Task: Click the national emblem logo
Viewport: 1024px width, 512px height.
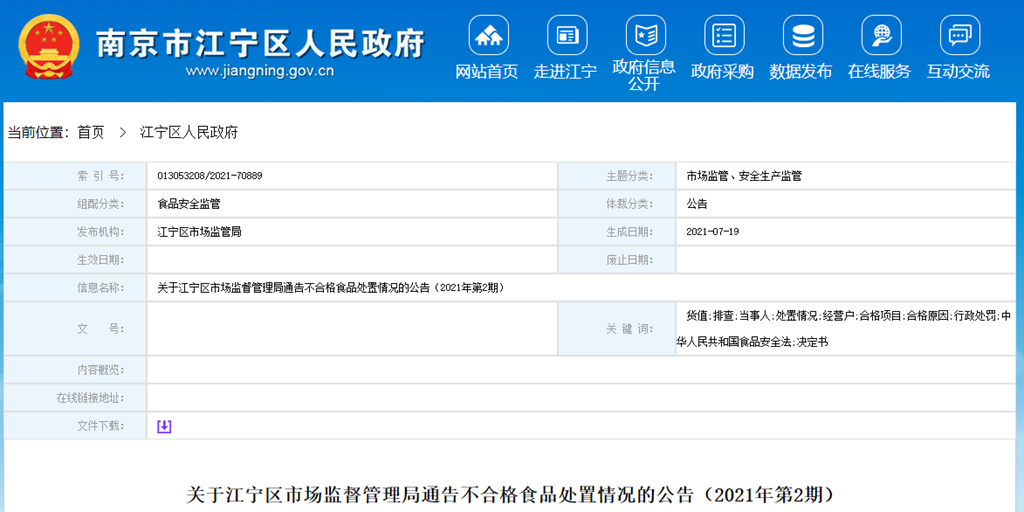Action: pos(50,46)
